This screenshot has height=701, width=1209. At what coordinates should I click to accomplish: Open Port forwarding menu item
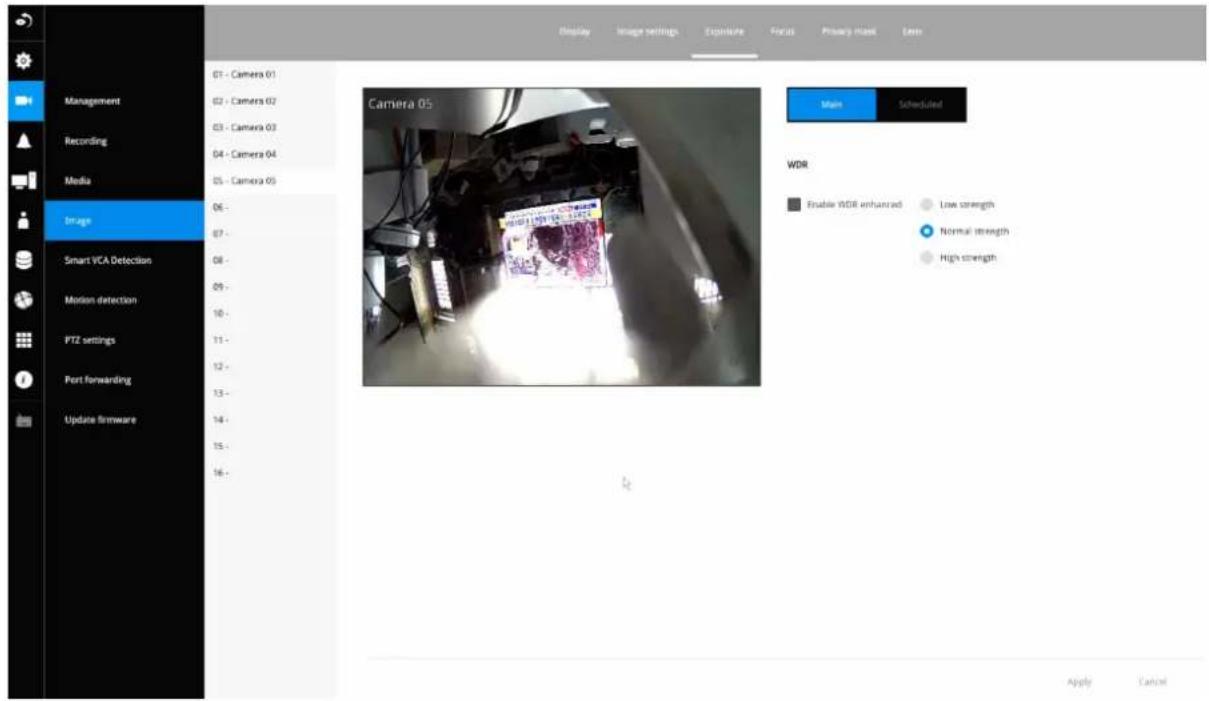pyautogui.click(x=125, y=380)
